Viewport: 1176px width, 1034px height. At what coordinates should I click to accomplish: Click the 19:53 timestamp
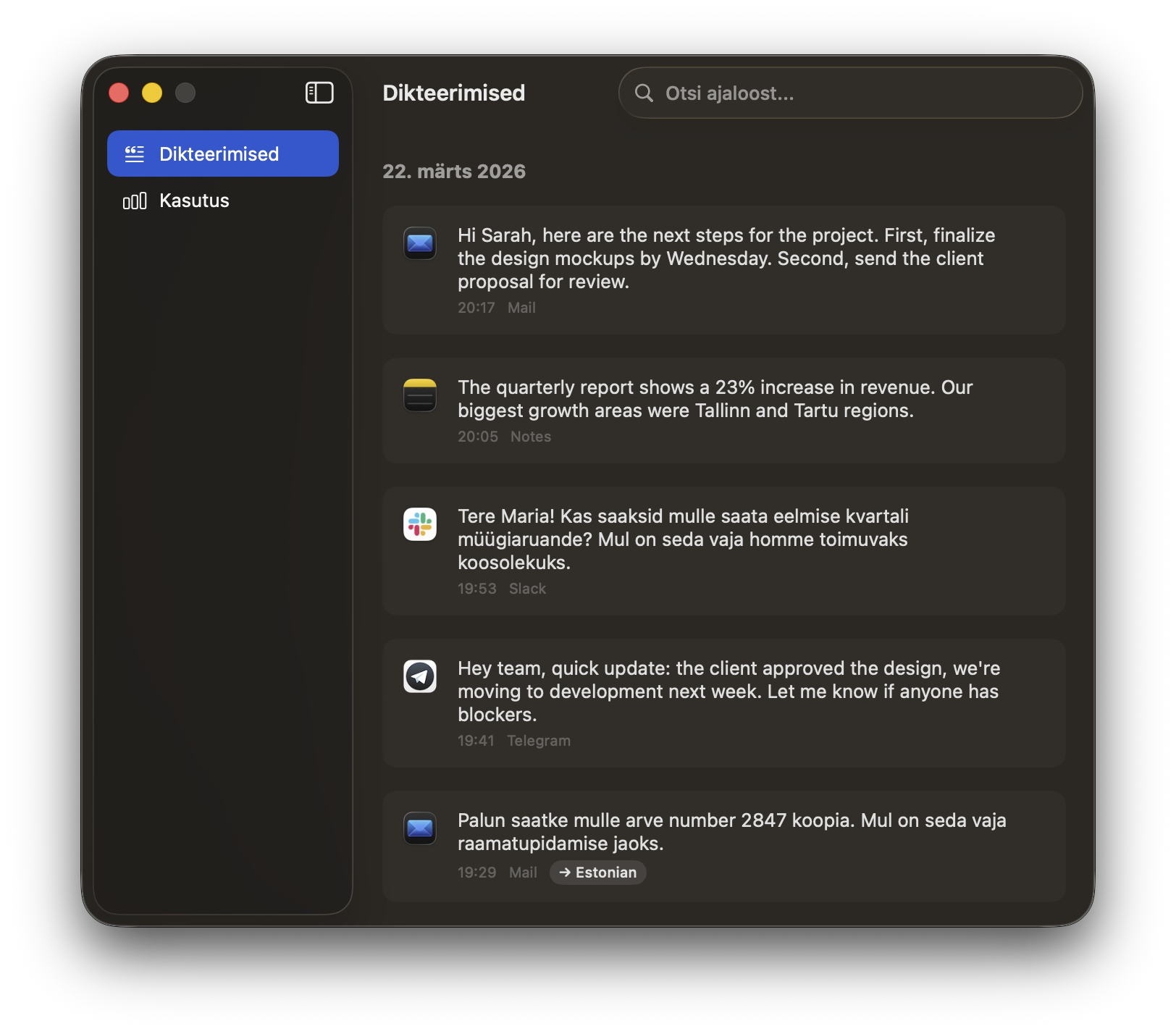point(477,589)
